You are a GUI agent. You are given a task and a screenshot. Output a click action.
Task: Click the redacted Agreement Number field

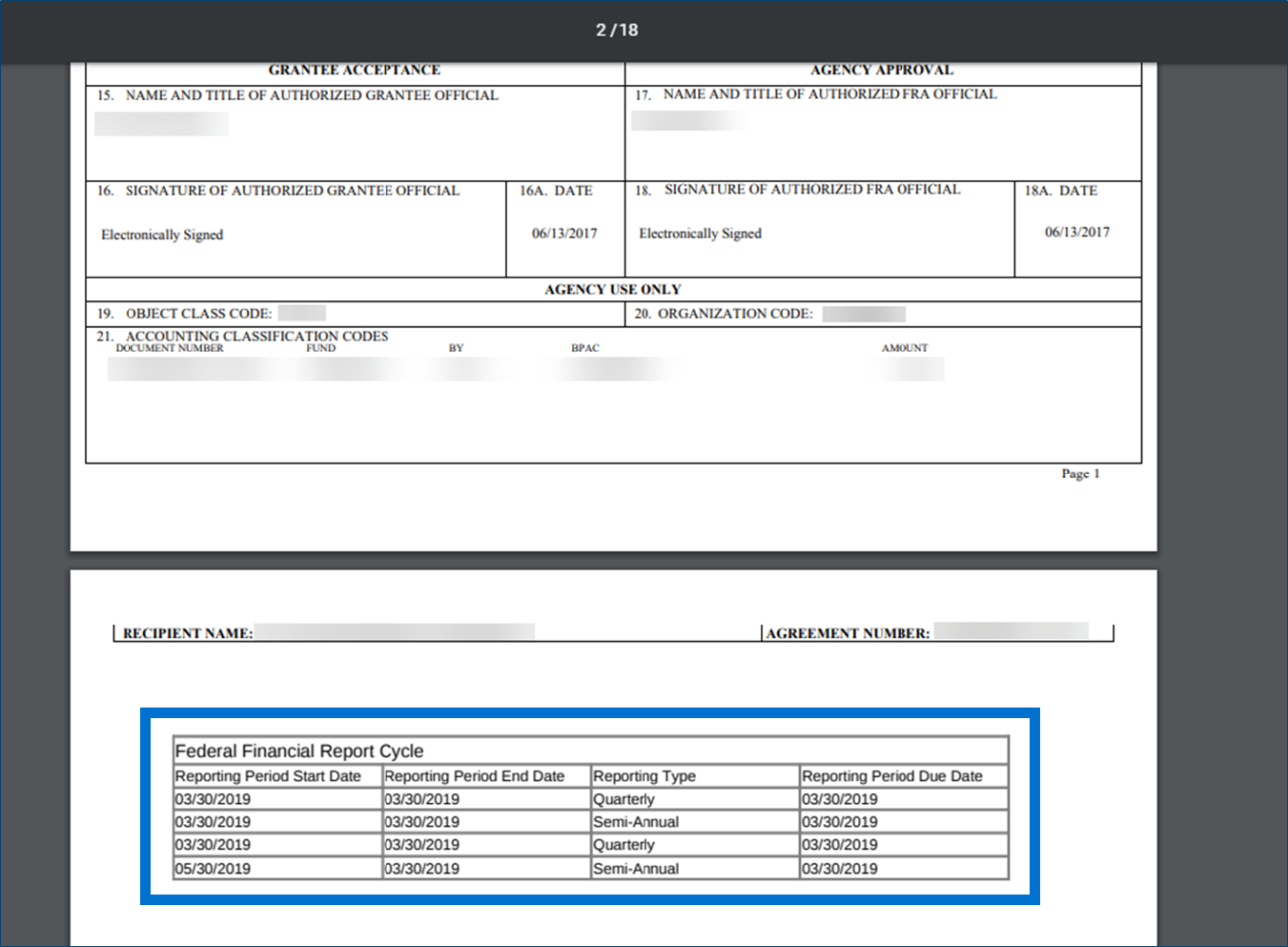(1011, 630)
